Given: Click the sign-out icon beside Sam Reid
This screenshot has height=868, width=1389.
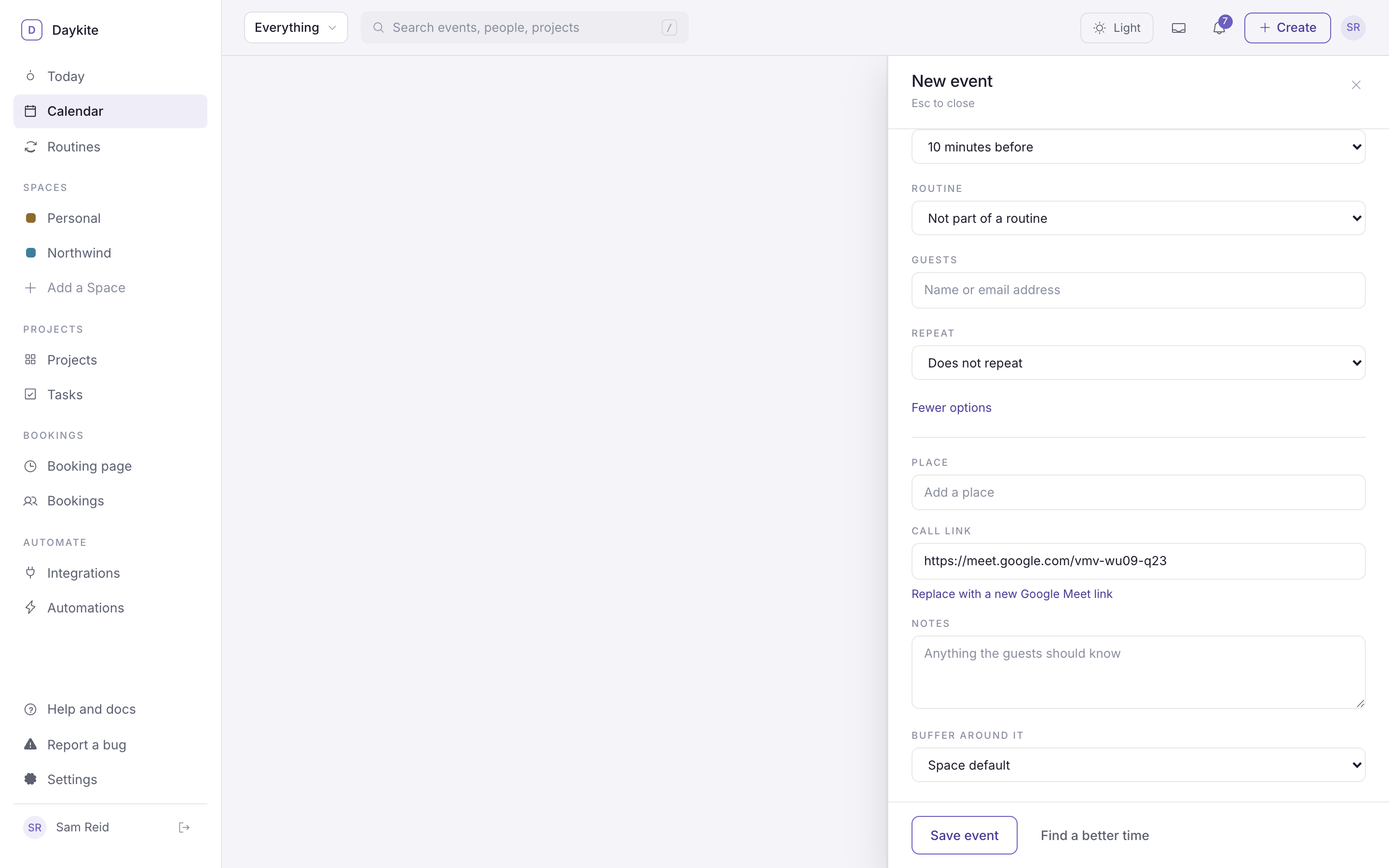Looking at the screenshot, I should coord(184,827).
